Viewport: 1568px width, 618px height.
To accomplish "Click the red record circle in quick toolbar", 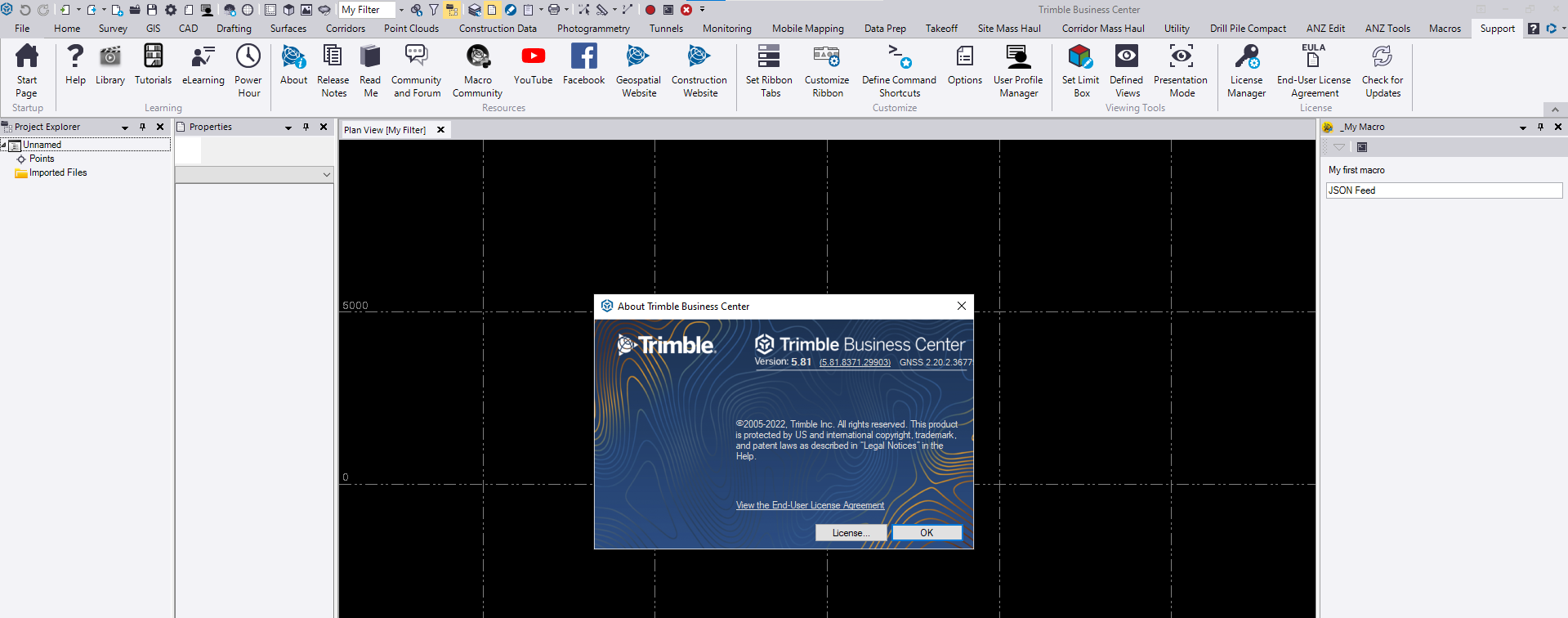I will tap(650, 10).
